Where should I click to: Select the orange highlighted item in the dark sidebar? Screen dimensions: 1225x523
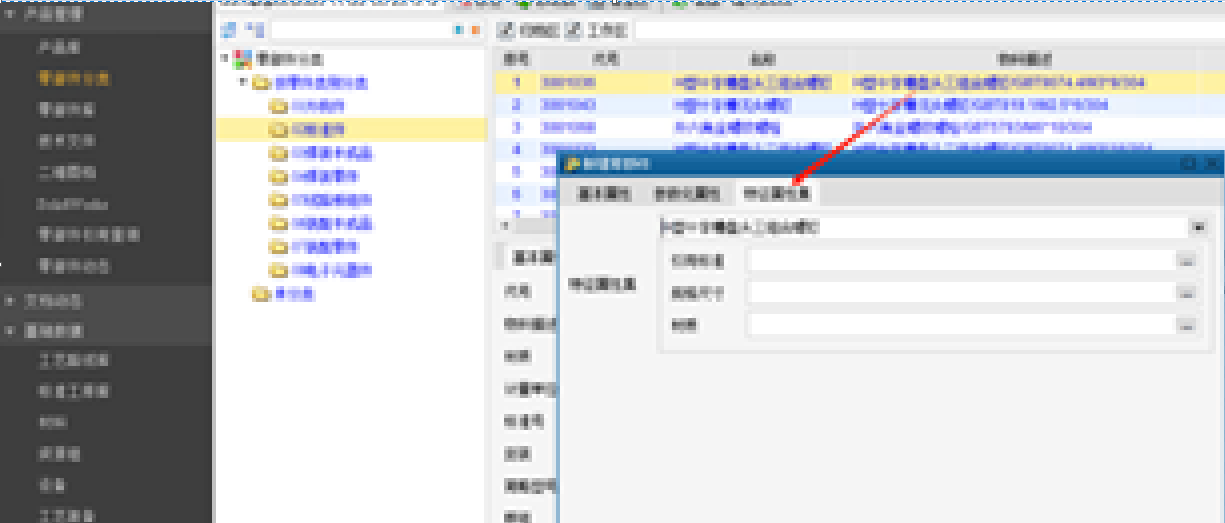[x=74, y=78]
